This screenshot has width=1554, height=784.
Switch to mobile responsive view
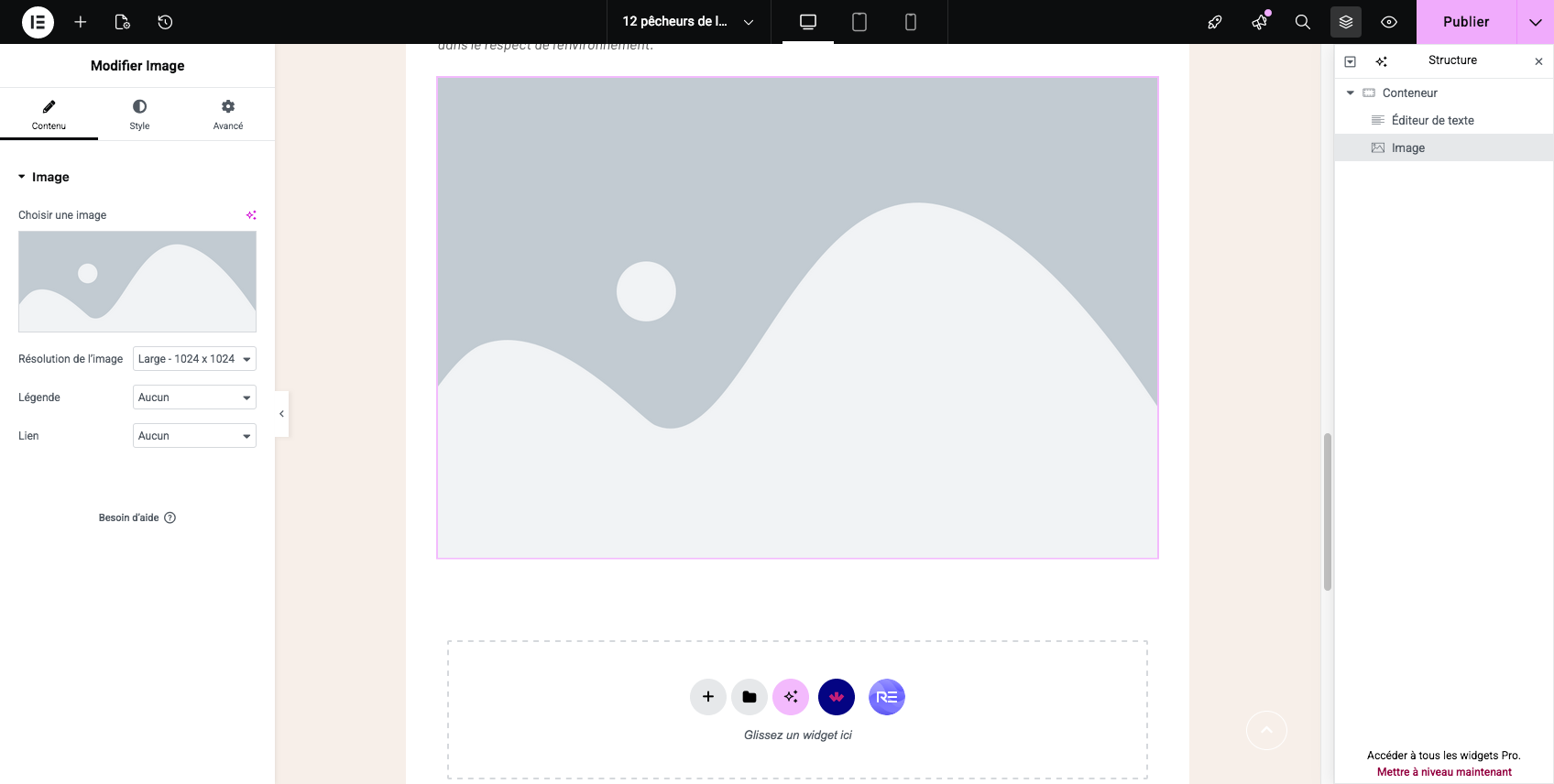tap(910, 22)
